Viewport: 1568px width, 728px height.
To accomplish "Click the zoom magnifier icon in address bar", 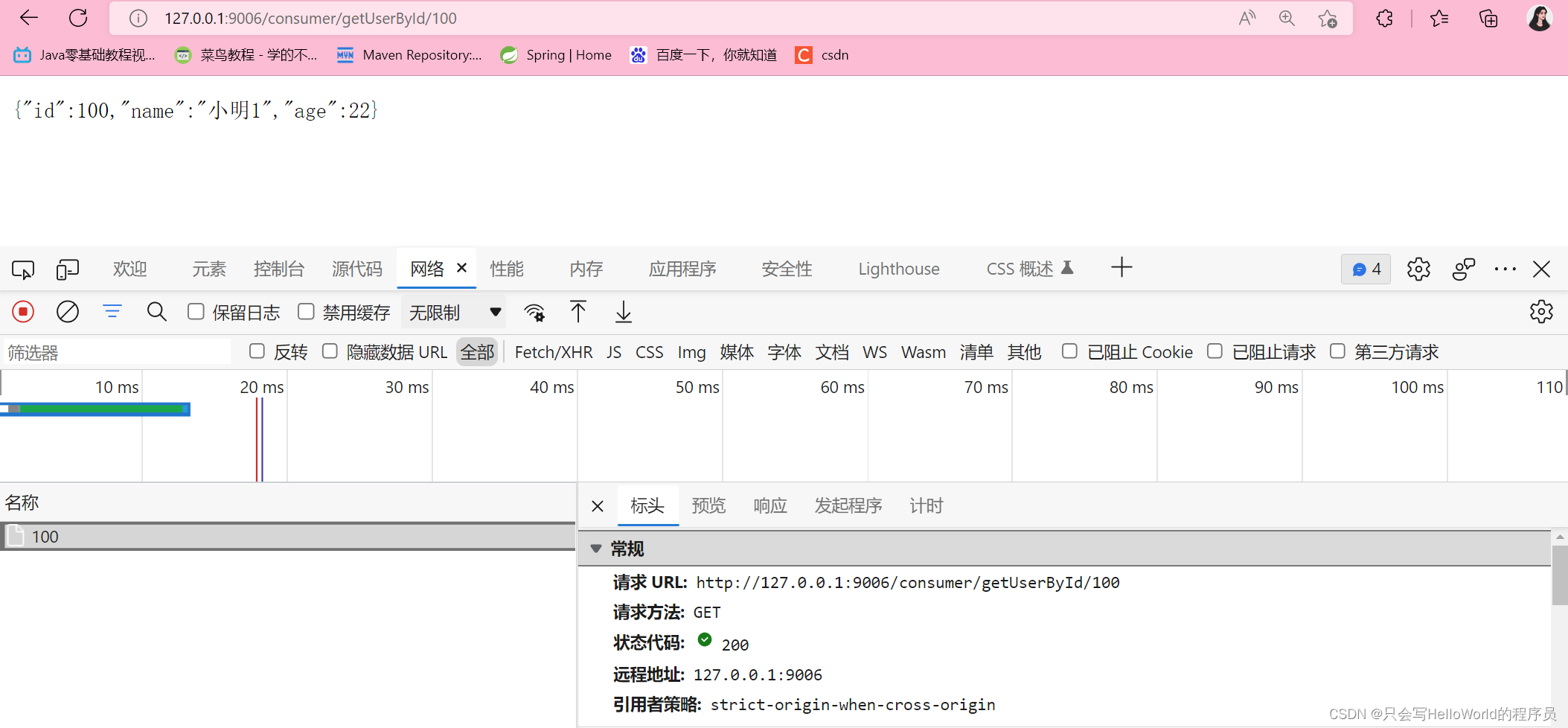I will (x=1287, y=19).
